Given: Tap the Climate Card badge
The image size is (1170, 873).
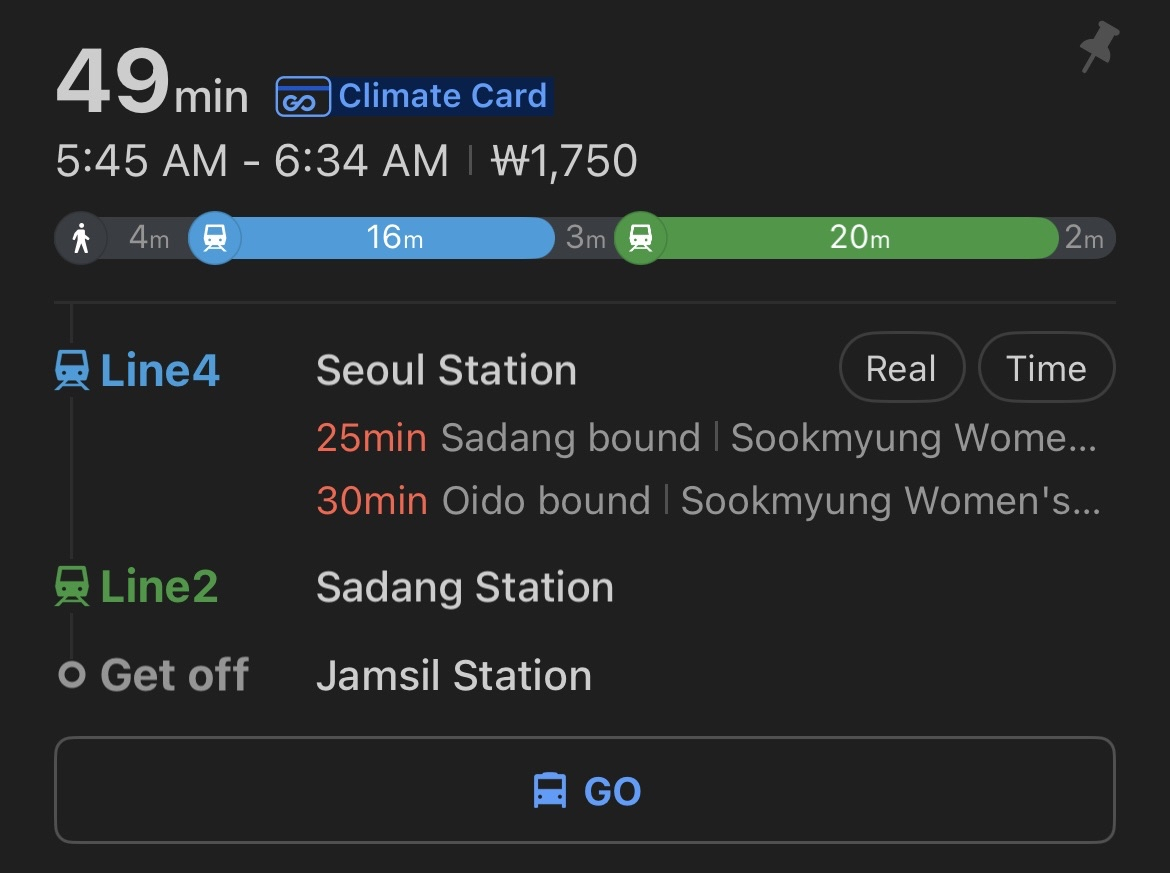Looking at the screenshot, I should [414, 97].
